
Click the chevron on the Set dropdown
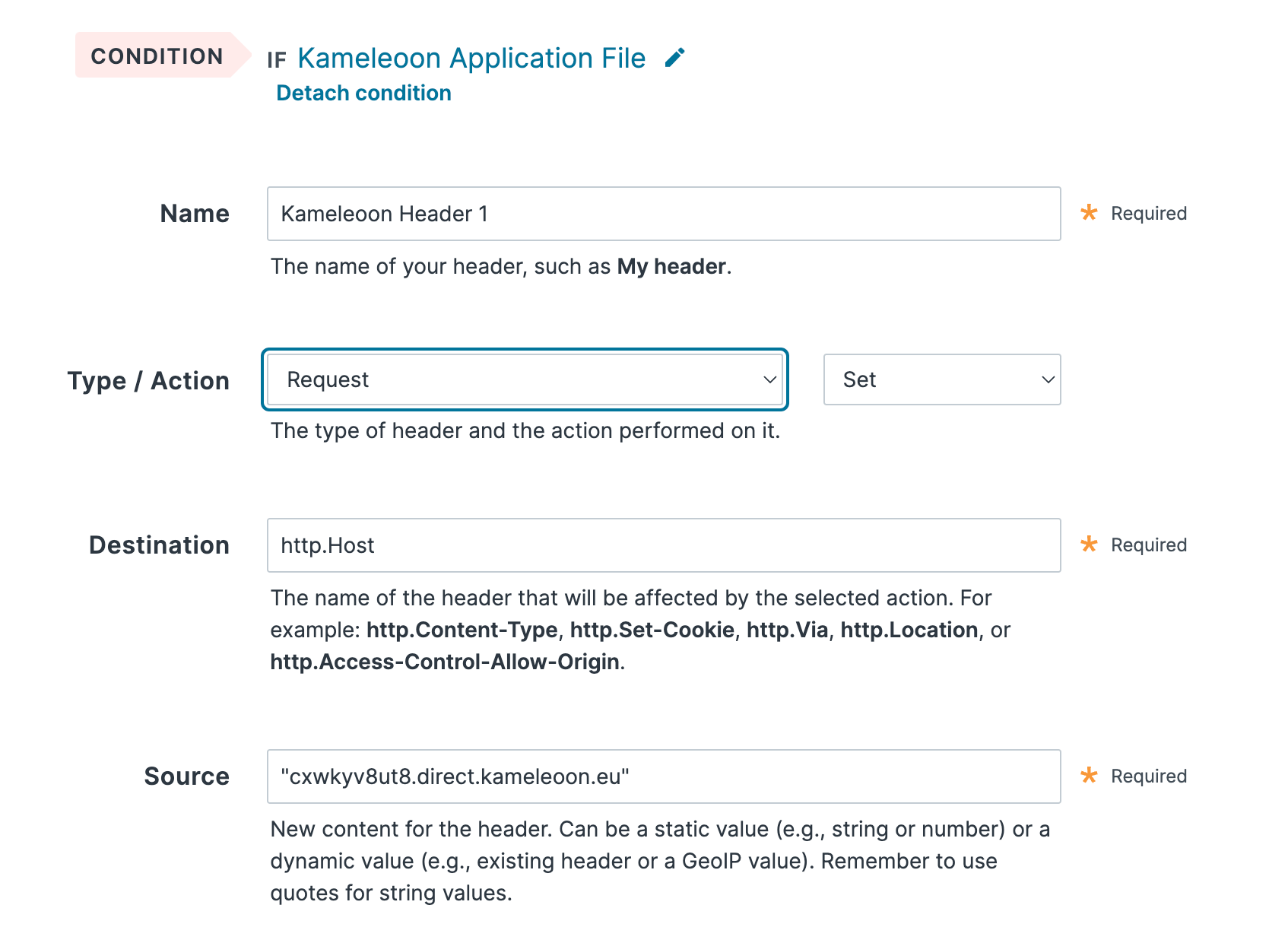click(1047, 379)
